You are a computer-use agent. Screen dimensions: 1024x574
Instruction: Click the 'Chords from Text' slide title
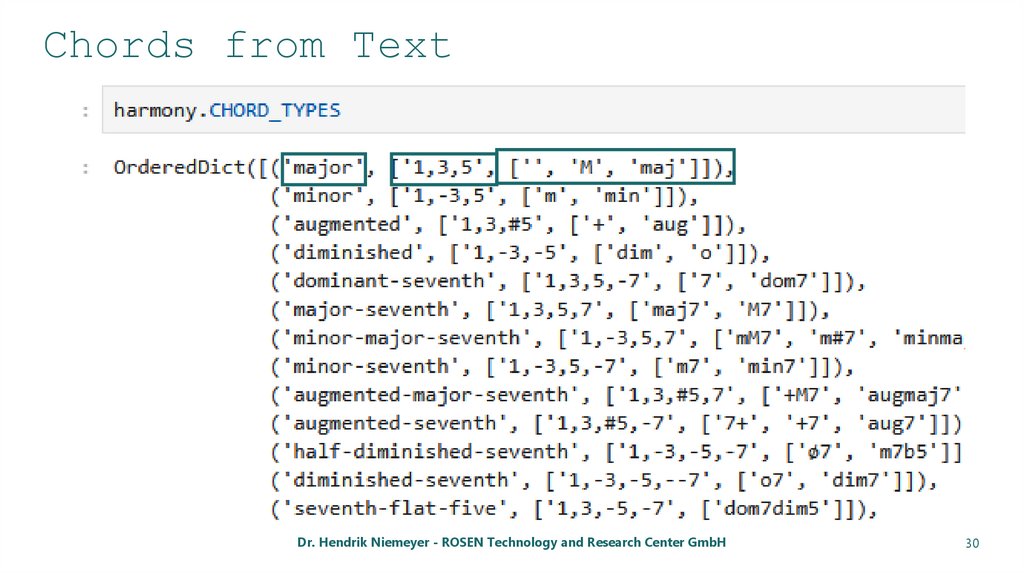click(x=247, y=46)
